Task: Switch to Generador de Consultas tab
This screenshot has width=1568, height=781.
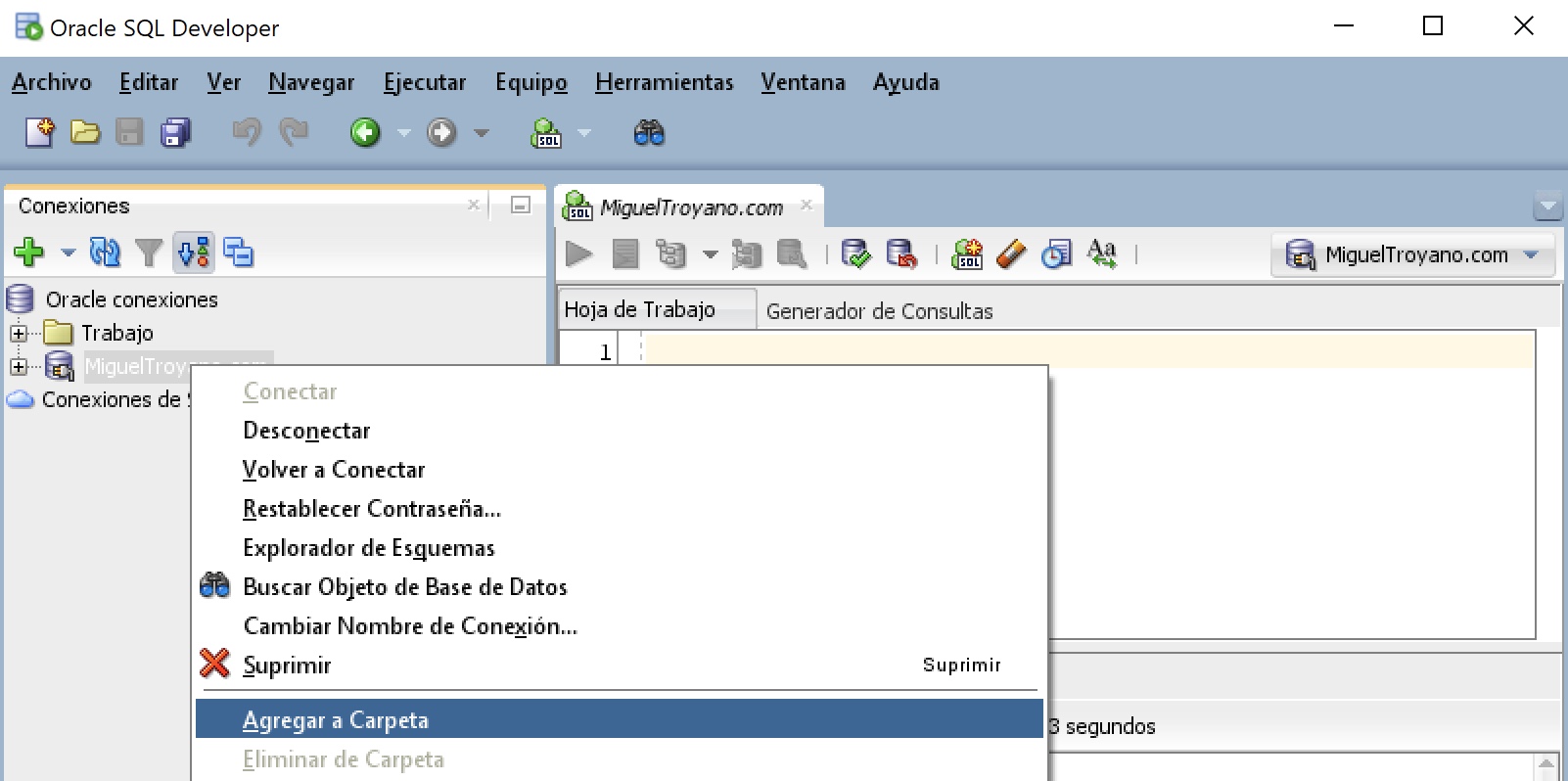Action: click(x=879, y=311)
